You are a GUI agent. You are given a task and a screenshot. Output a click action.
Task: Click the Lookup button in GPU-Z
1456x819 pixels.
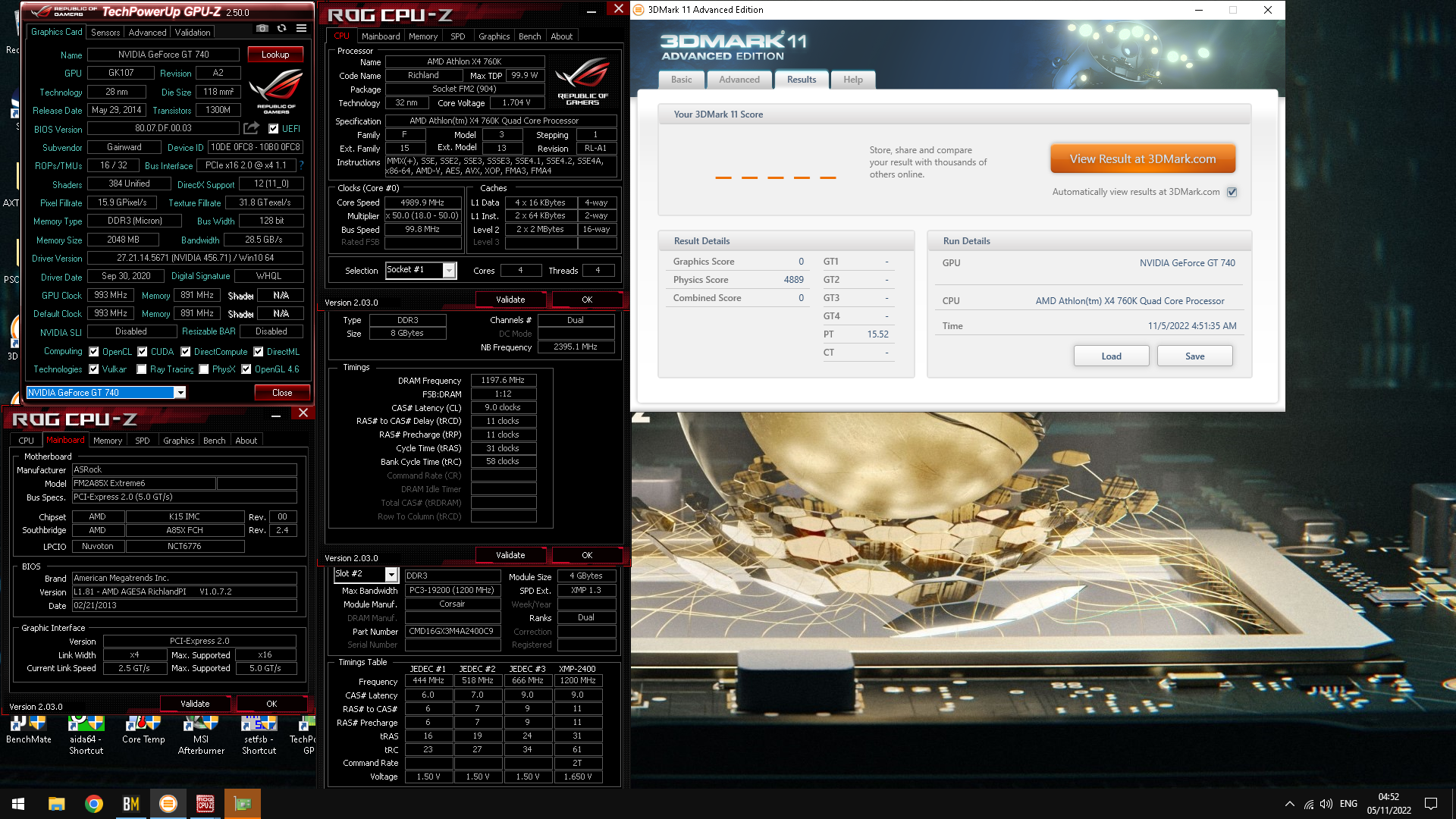pos(275,55)
